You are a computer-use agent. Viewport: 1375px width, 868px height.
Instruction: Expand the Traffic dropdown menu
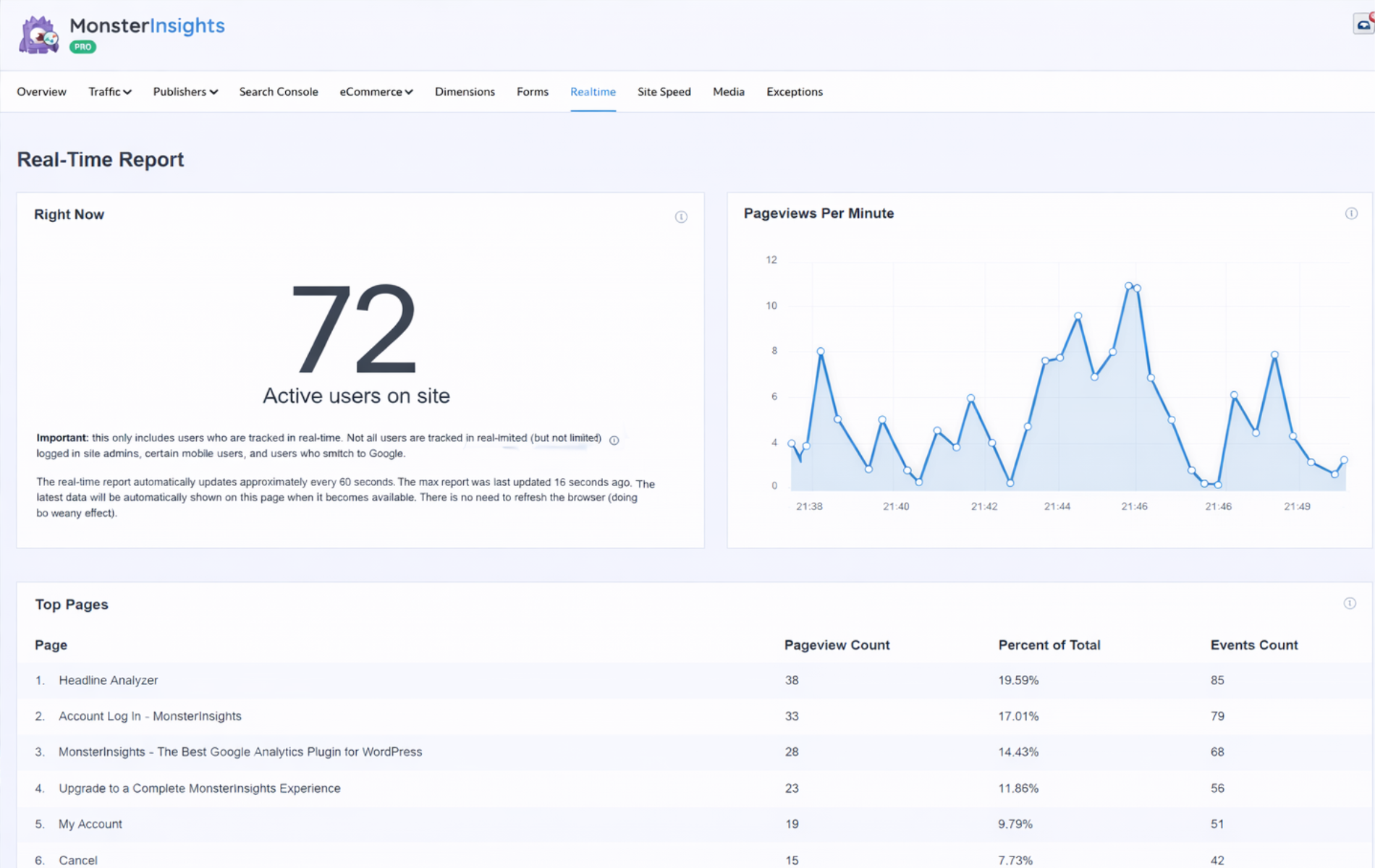tap(110, 92)
